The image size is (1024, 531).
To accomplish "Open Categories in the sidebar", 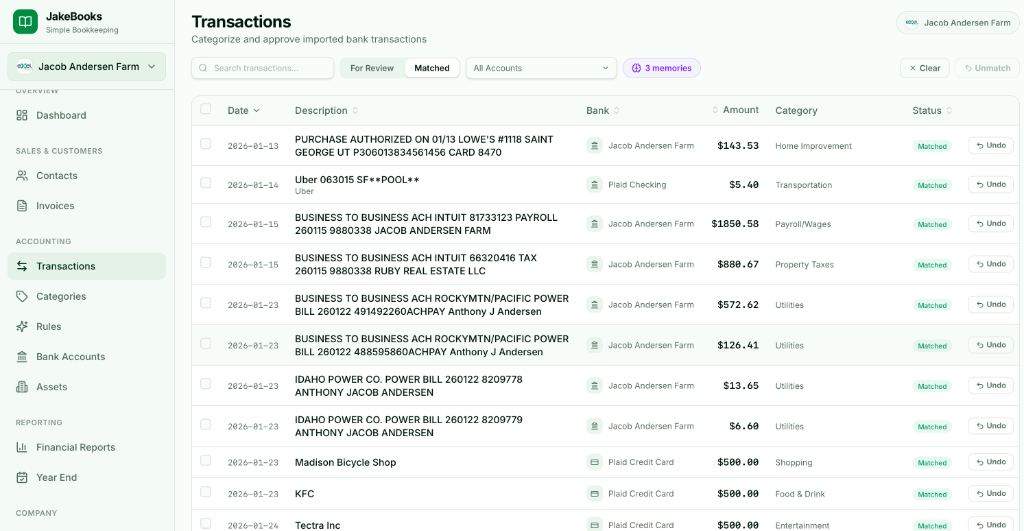I will 86,297.
